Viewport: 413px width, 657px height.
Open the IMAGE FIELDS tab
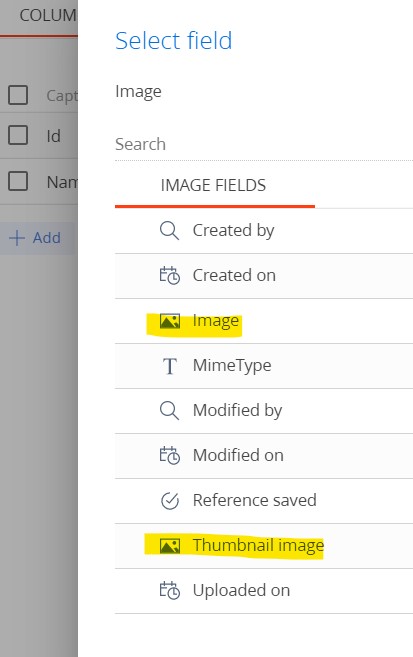pos(214,186)
